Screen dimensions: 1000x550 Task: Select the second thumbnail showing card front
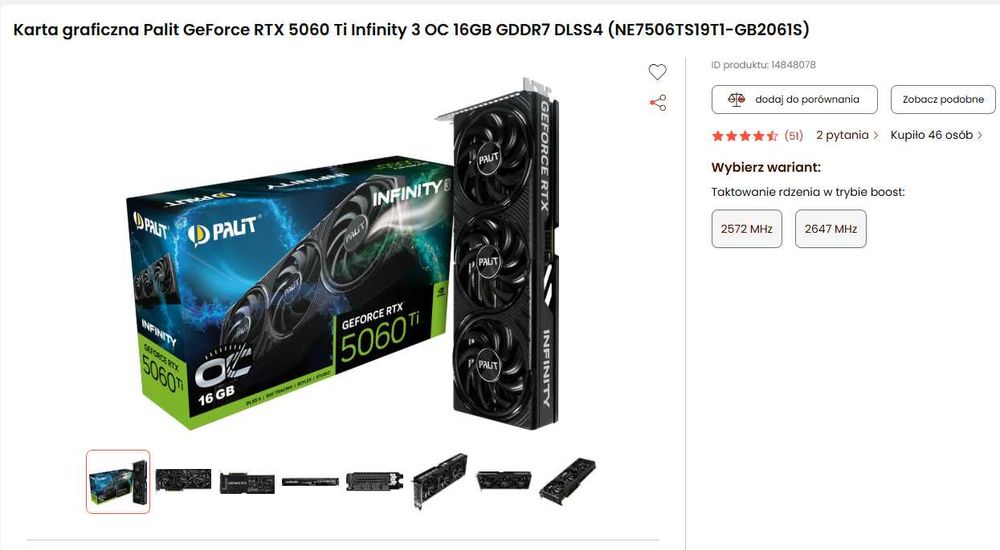click(x=184, y=480)
